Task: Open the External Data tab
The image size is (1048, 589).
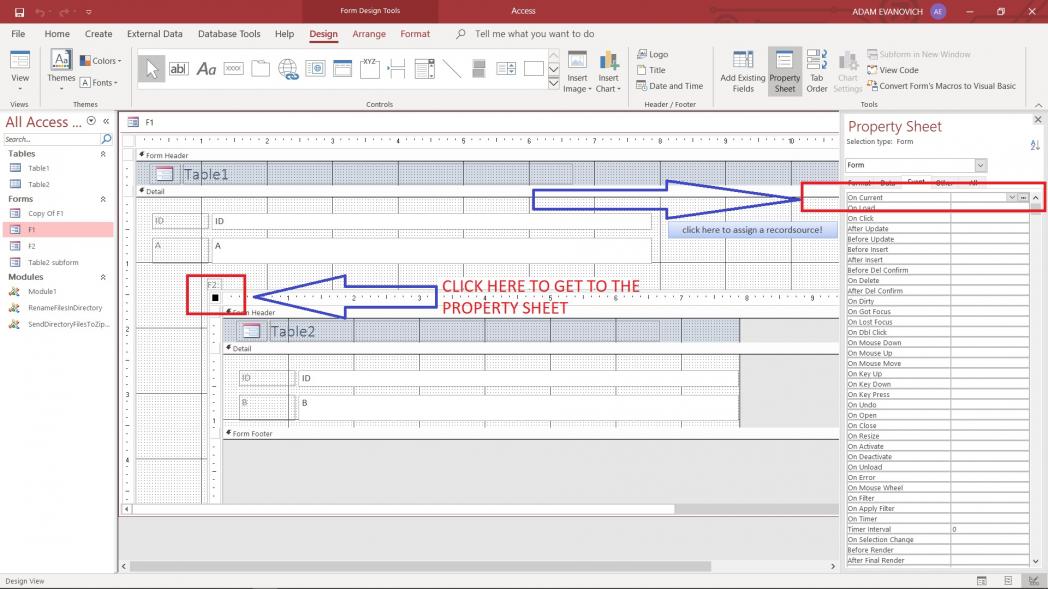Action: (154, 34)
